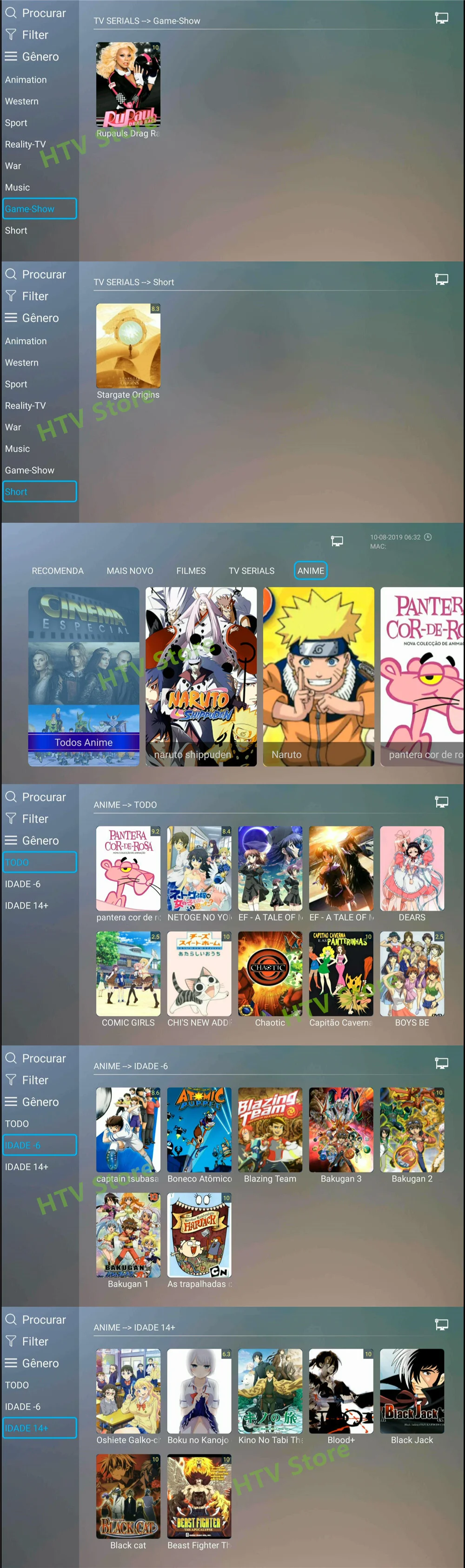Select the highlighted ANIME tab
This screenshot has height=1568, width=465.
point(311,571)
